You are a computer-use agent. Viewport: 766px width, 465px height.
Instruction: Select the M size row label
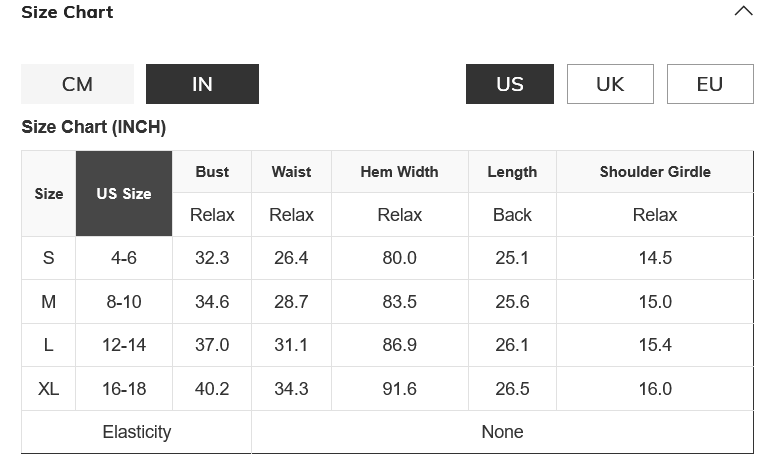tap(48, 302)
